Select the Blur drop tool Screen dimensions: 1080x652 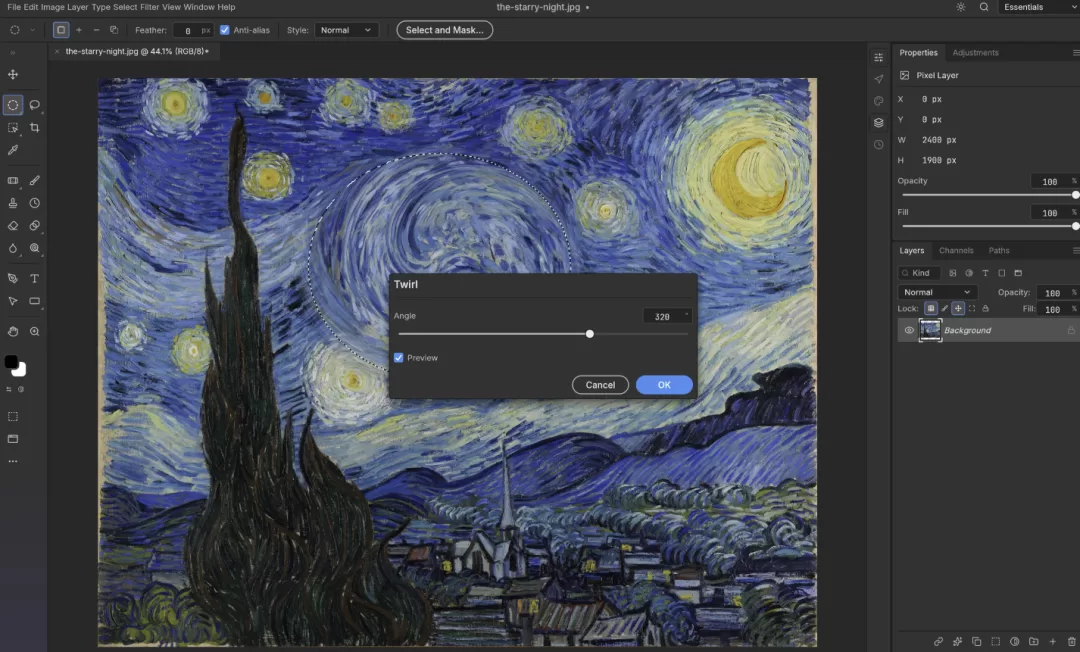click(x=12, y=248)
